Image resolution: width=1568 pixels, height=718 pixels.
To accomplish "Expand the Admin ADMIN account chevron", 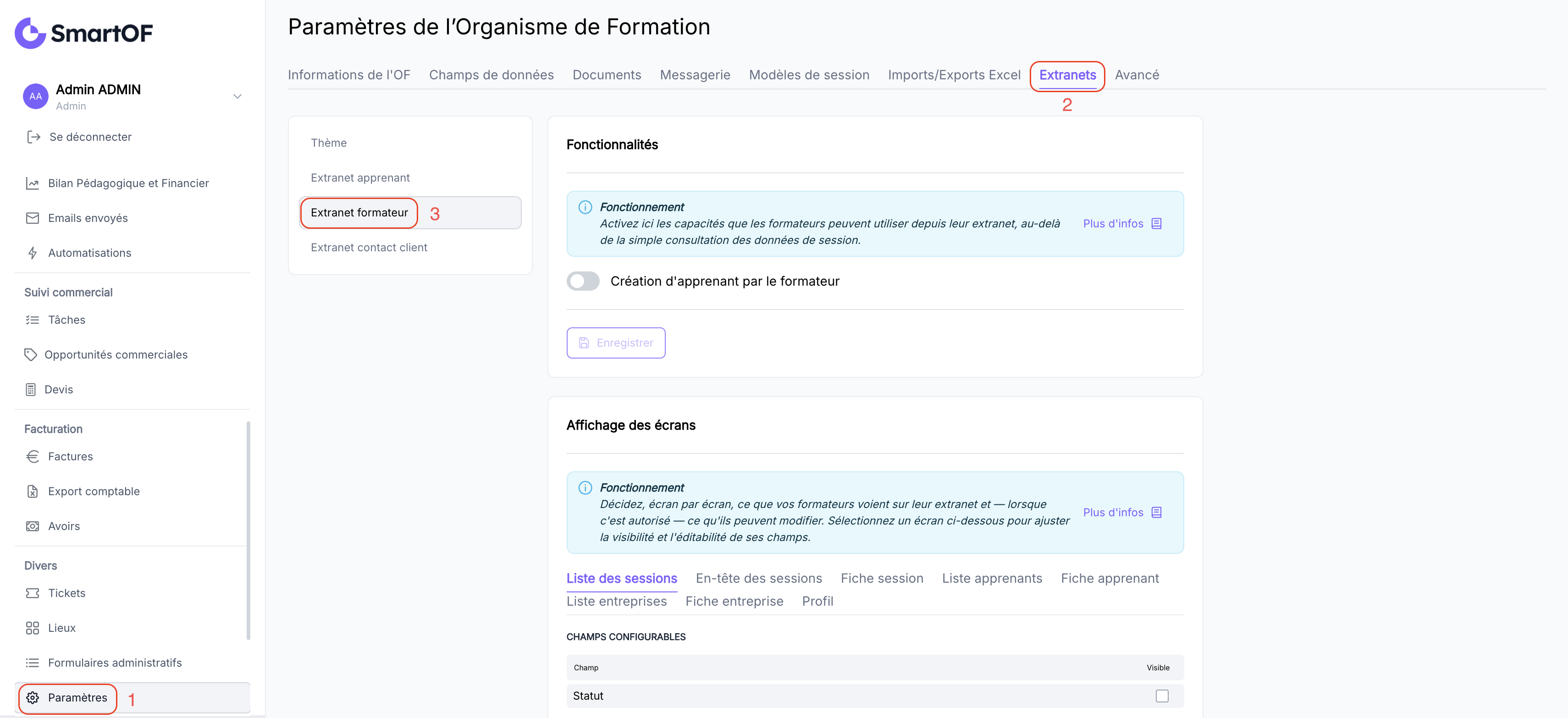I will pyautogui.click(x=237, y=96).
